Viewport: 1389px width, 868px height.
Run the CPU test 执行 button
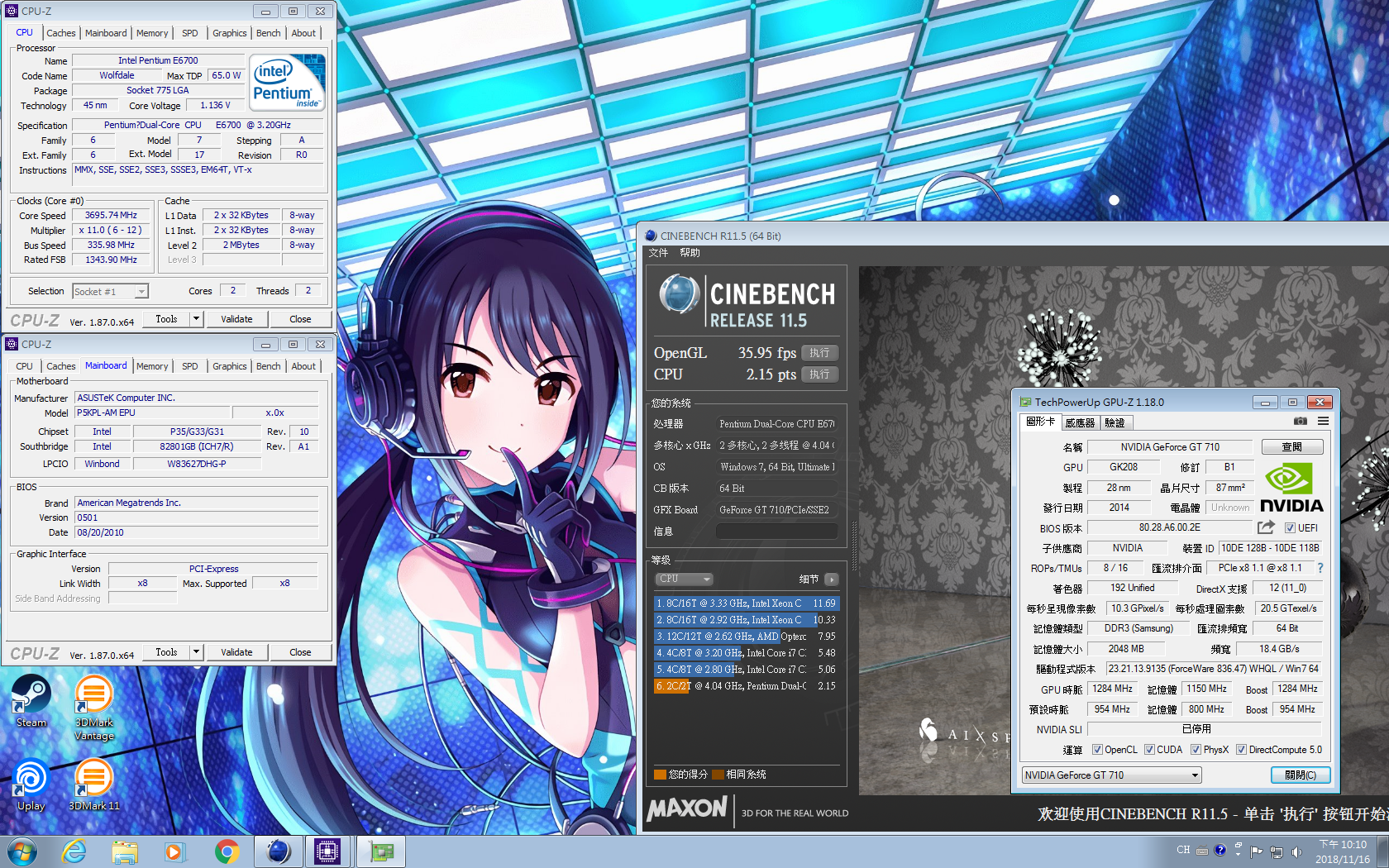pos(820,374)
